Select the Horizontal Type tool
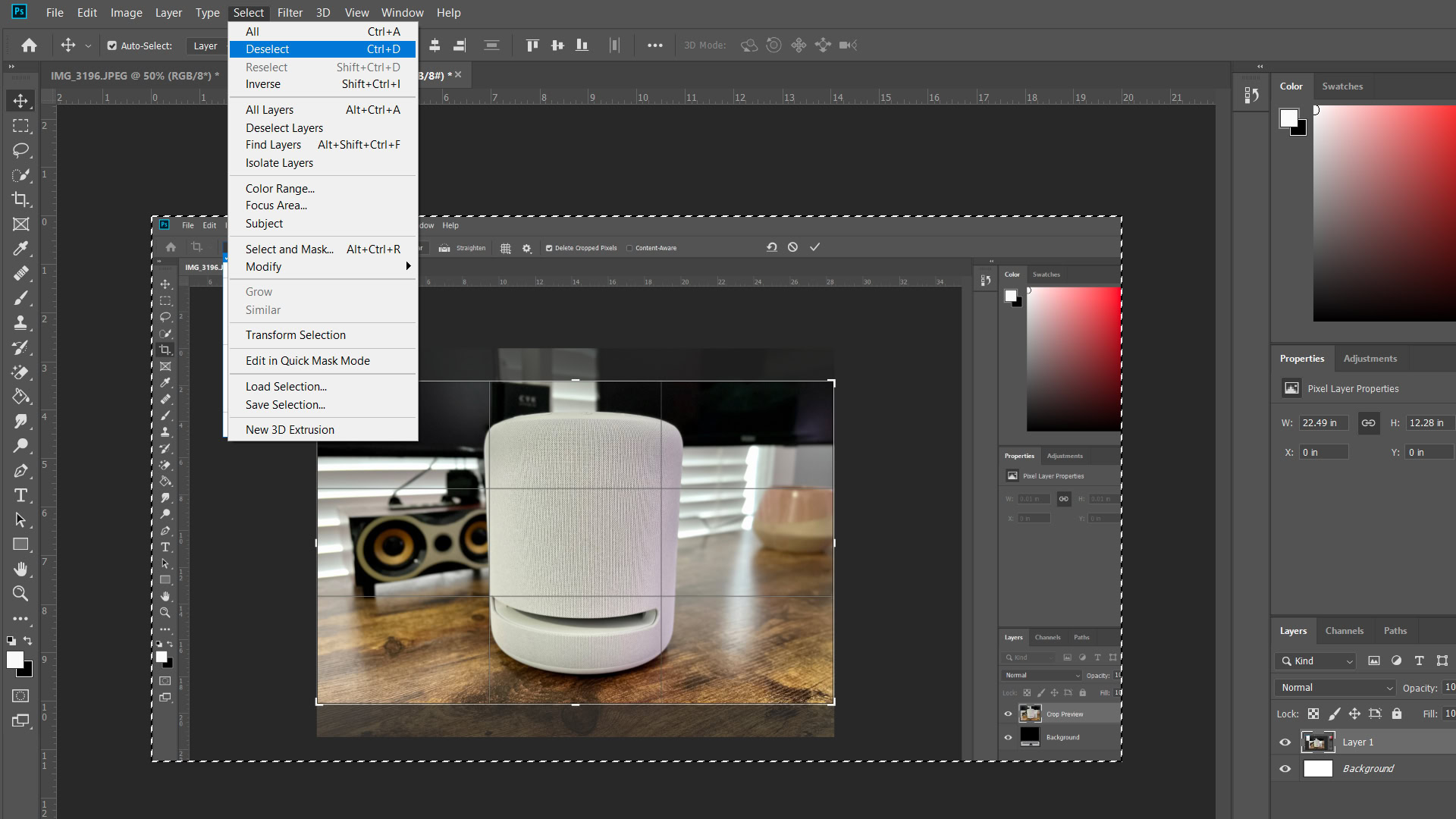 [20, 495]
